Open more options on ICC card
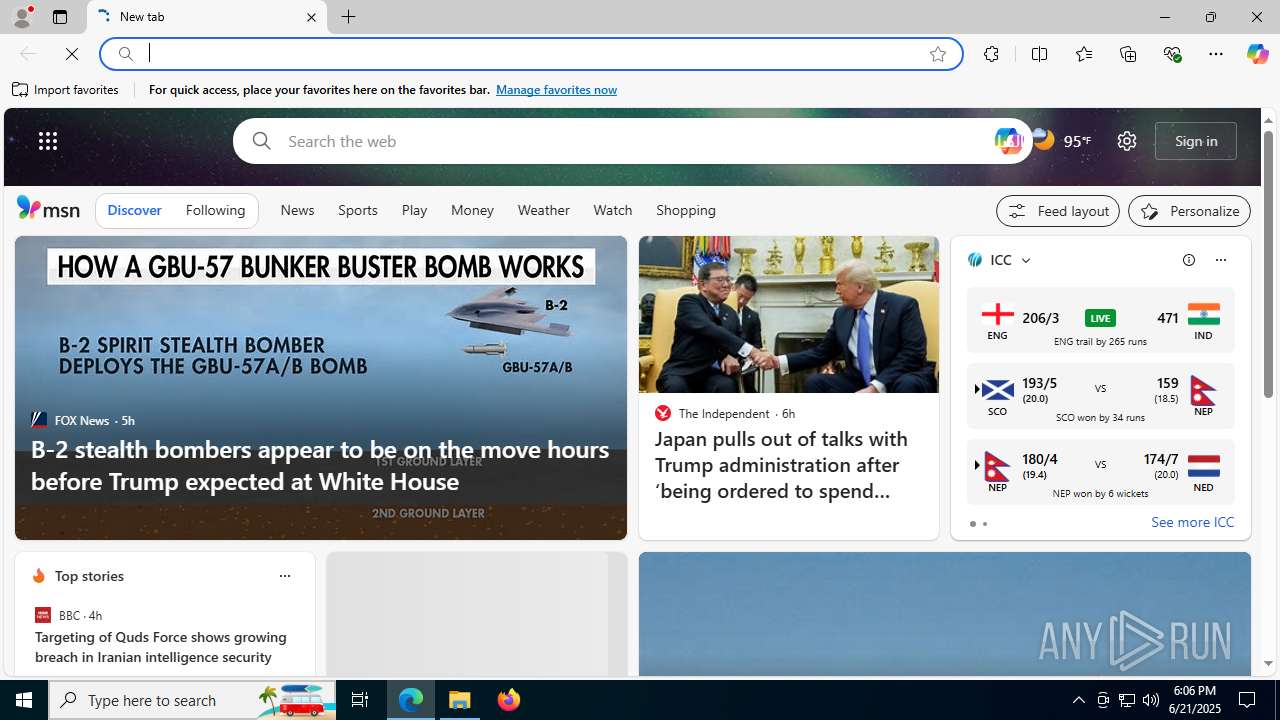This screenshot has width=1280, height=720. coord(1220,260)
